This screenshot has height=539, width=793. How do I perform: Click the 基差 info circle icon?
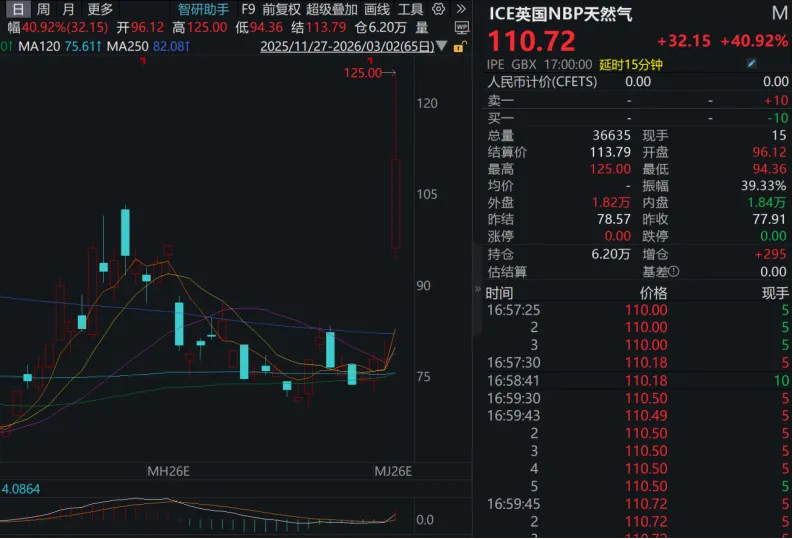pyautogui.click(x=674, y=271)
